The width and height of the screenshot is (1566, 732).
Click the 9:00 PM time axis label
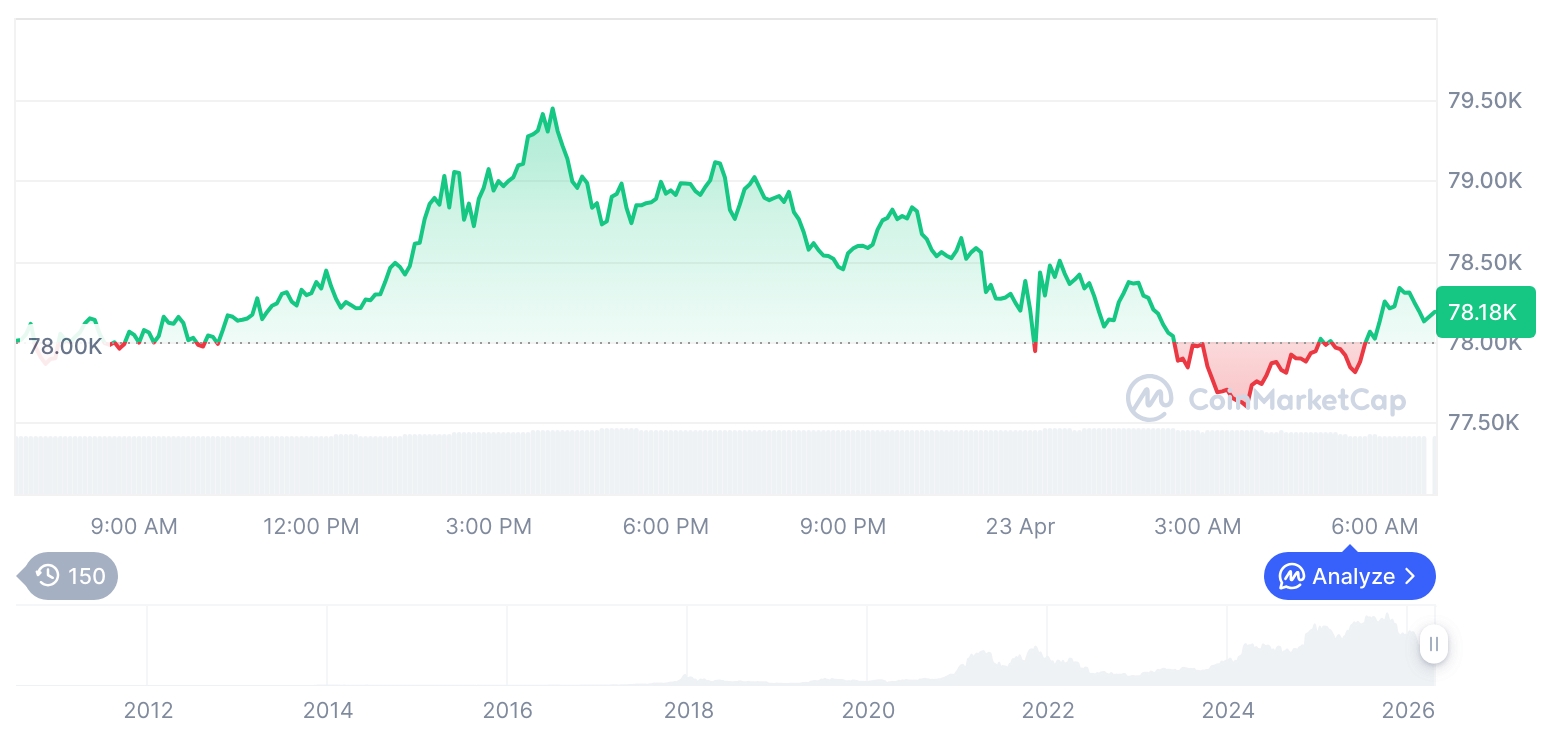[x=843, y=526]
